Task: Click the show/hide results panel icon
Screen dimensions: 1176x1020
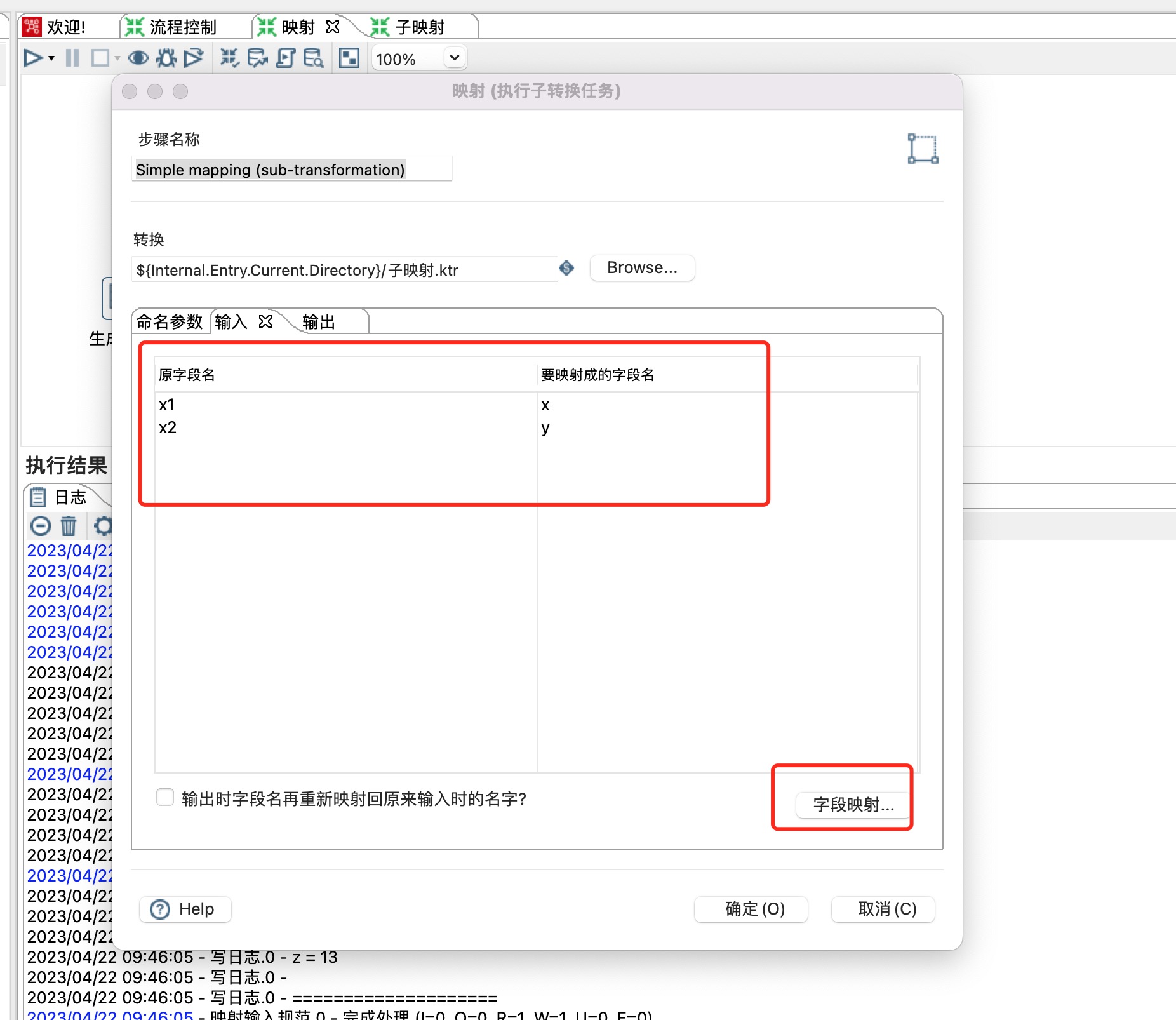Action: point(349,58)
